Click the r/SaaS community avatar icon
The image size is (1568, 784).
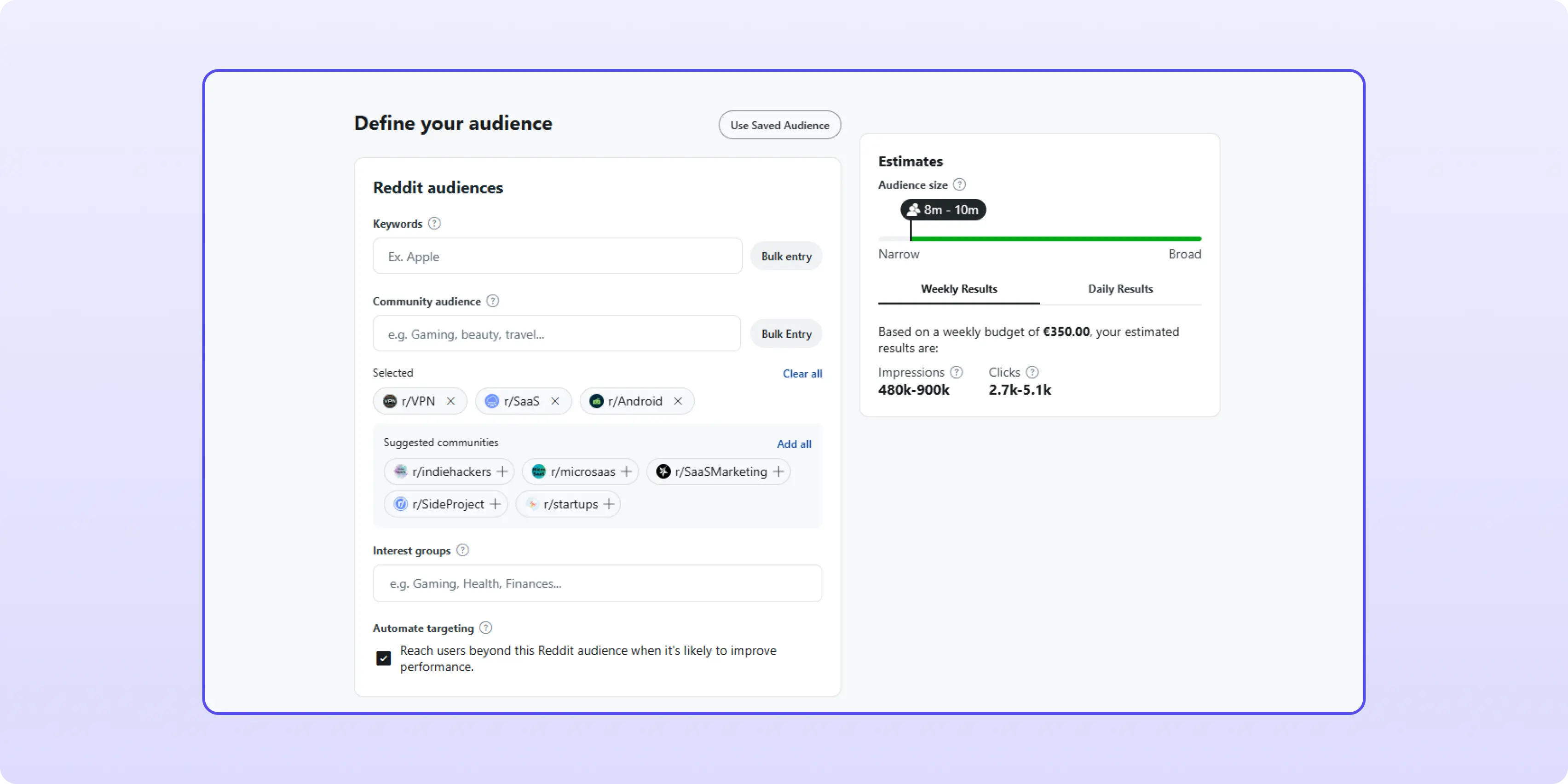492,401
